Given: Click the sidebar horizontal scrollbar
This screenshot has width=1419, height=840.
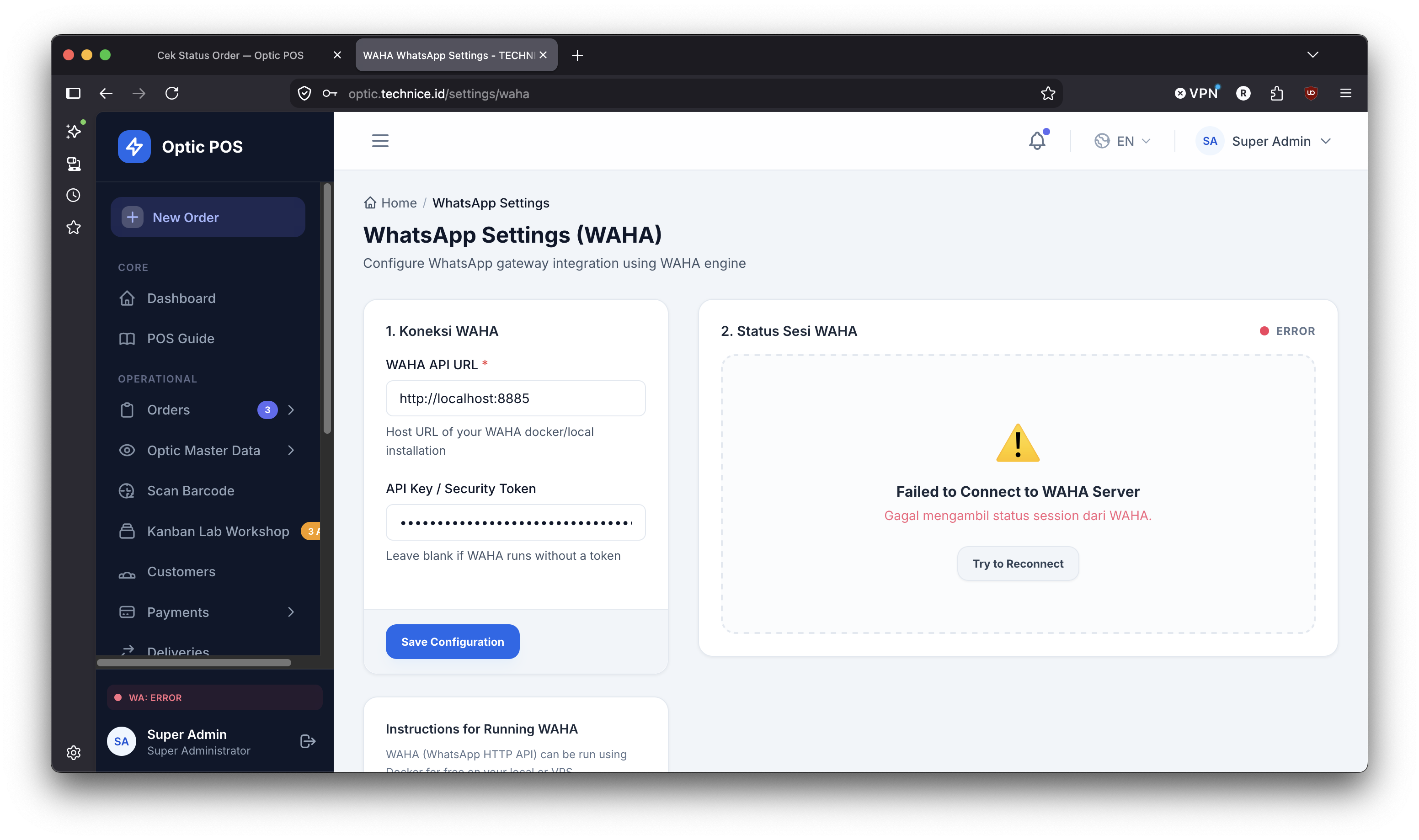Looking at the screenshot, I should (x=193, y=662).
